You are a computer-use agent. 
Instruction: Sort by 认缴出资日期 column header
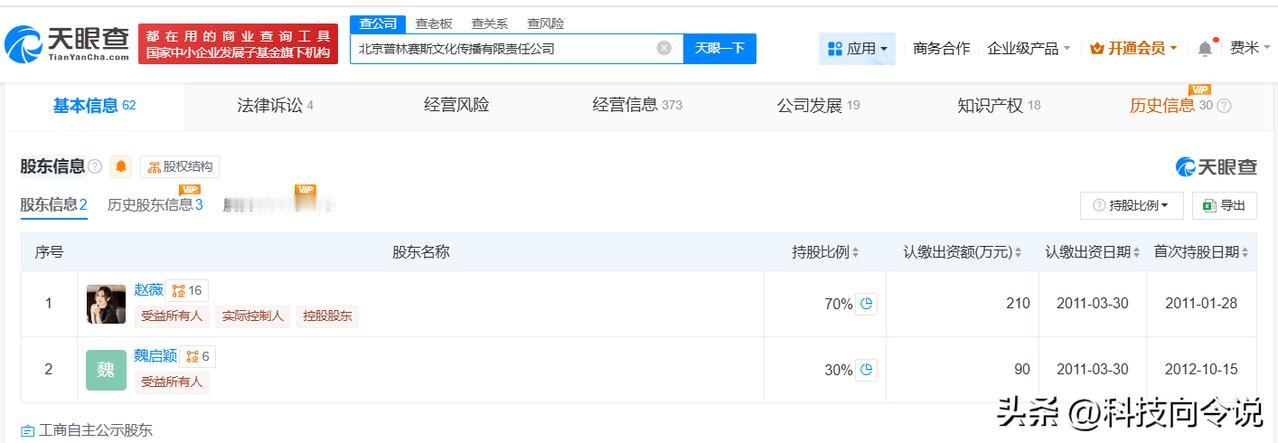pos(1093,252)
